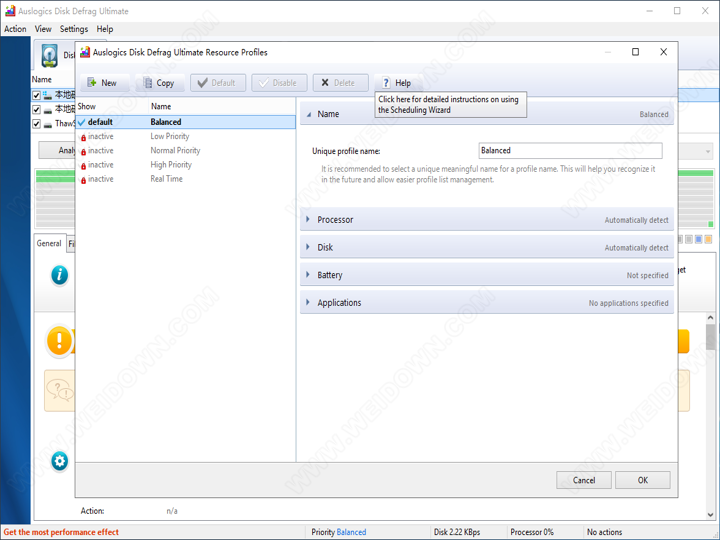Click the orange cluster map legend square
The height and width of the screenshot is (540, 720).
click(x=709, y=239)
